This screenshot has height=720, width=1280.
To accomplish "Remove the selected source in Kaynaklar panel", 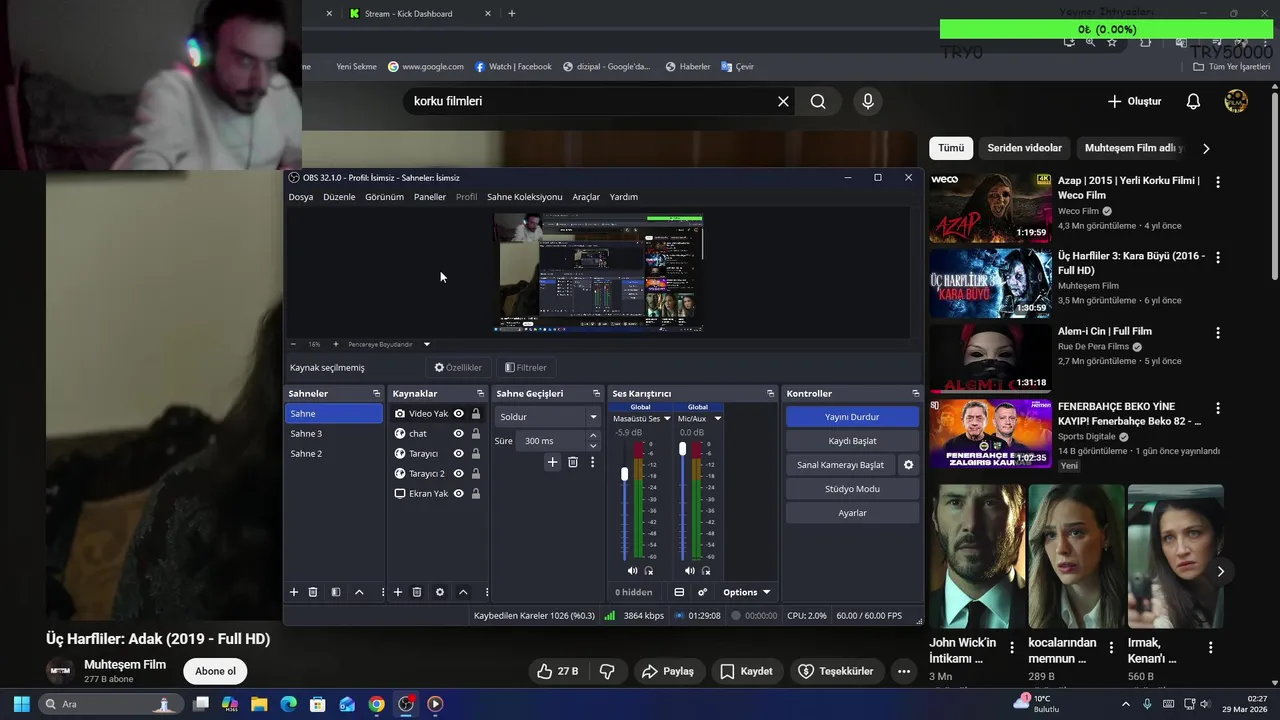I will (x=417, y=592).
